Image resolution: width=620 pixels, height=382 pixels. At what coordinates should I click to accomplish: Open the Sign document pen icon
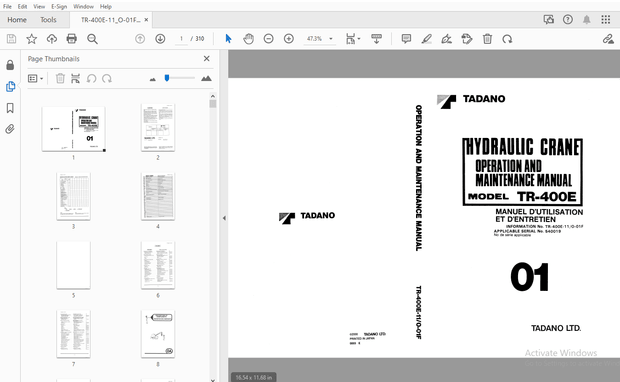pos(447,39)
